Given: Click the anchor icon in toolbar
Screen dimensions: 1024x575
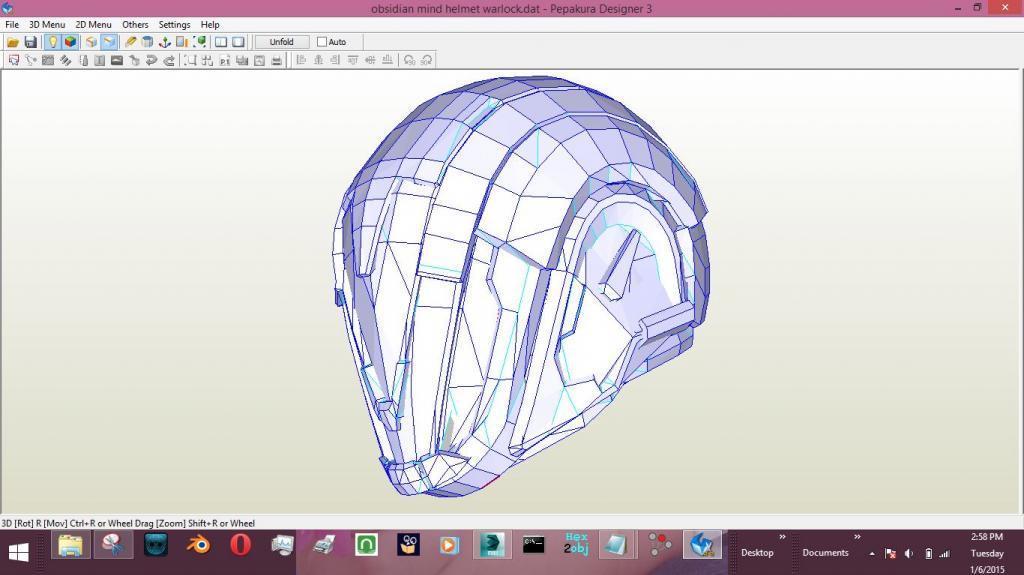Looking at the screenshot, I should click(x=165, y=42).
